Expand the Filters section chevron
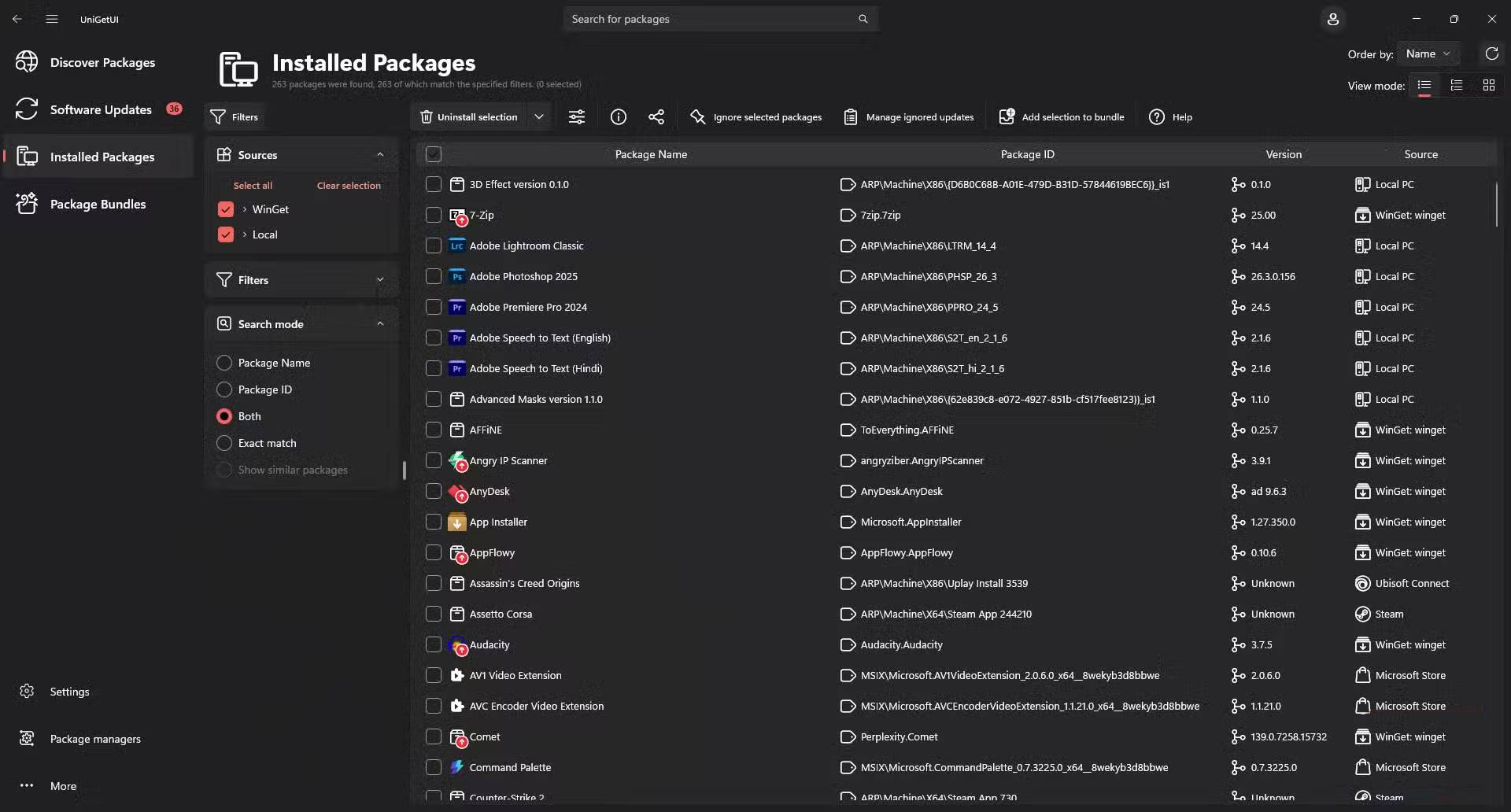Viewport: 1511px width, 812px height. 380,280
